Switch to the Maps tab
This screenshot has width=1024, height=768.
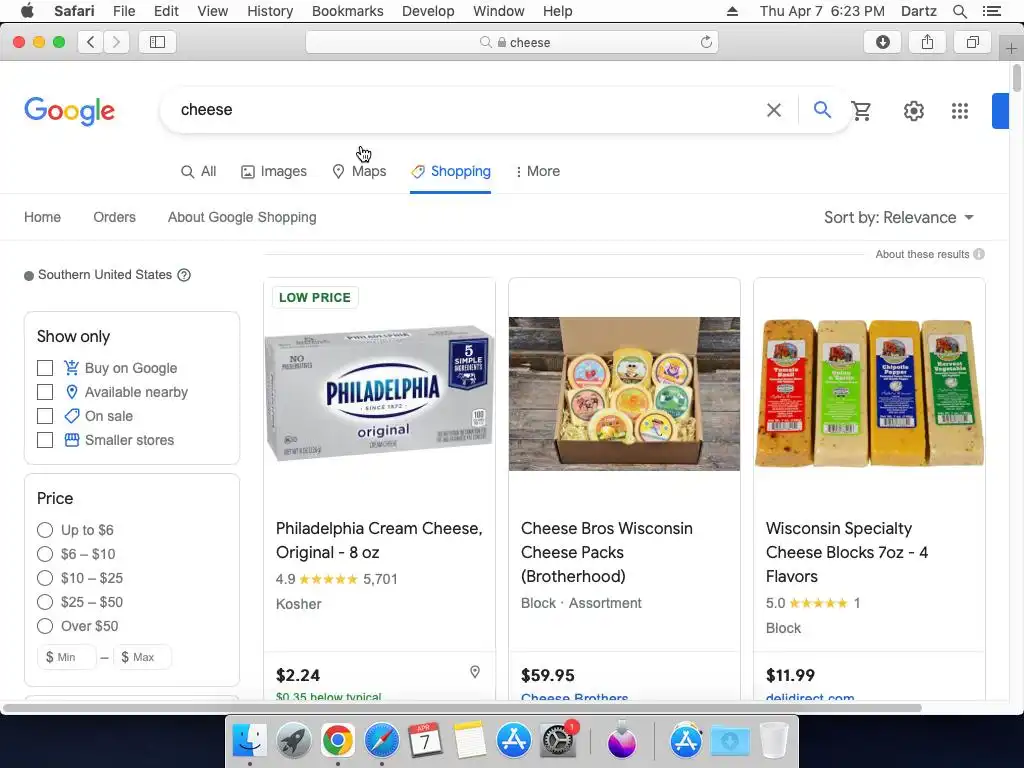tap(359, 171)
